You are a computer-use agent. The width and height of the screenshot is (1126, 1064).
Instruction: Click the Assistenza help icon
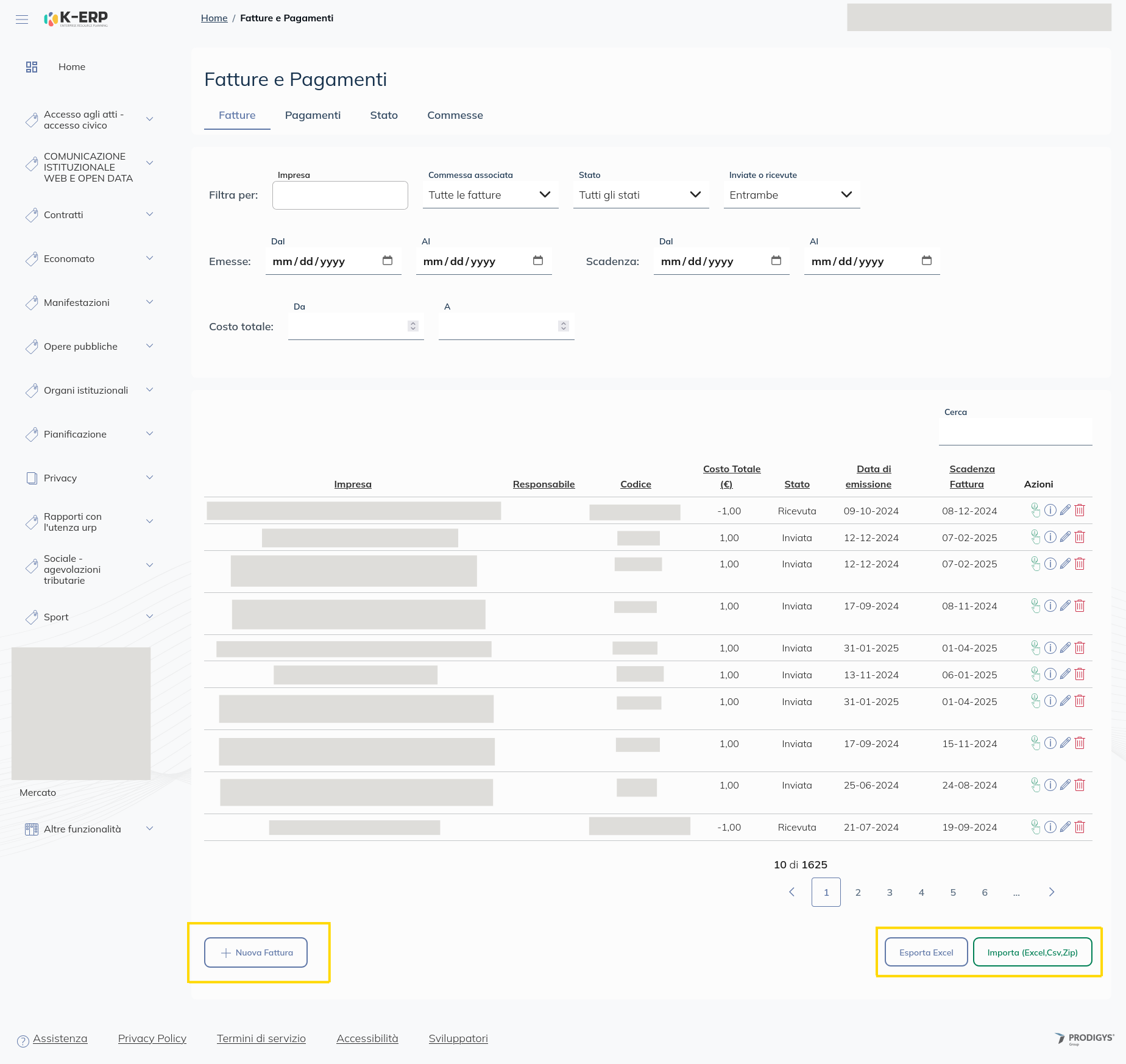[x=23, y=1041]
